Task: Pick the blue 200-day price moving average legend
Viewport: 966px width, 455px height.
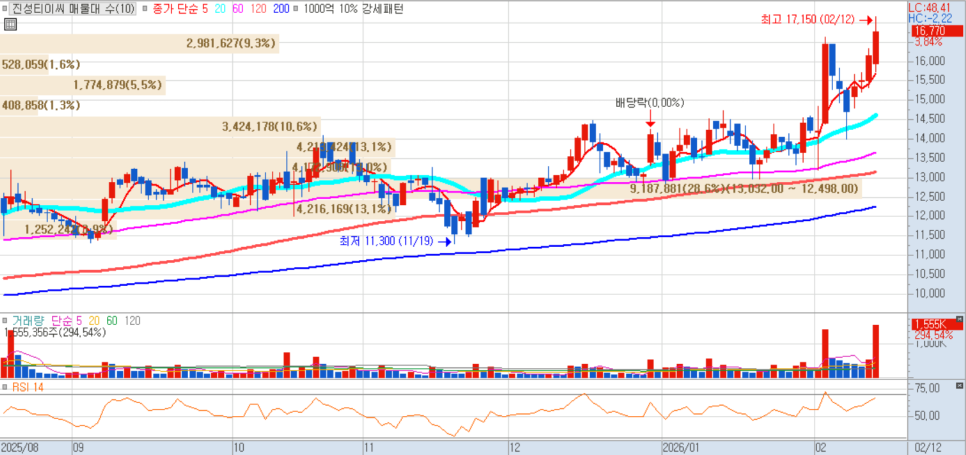Action: point(282,10)
